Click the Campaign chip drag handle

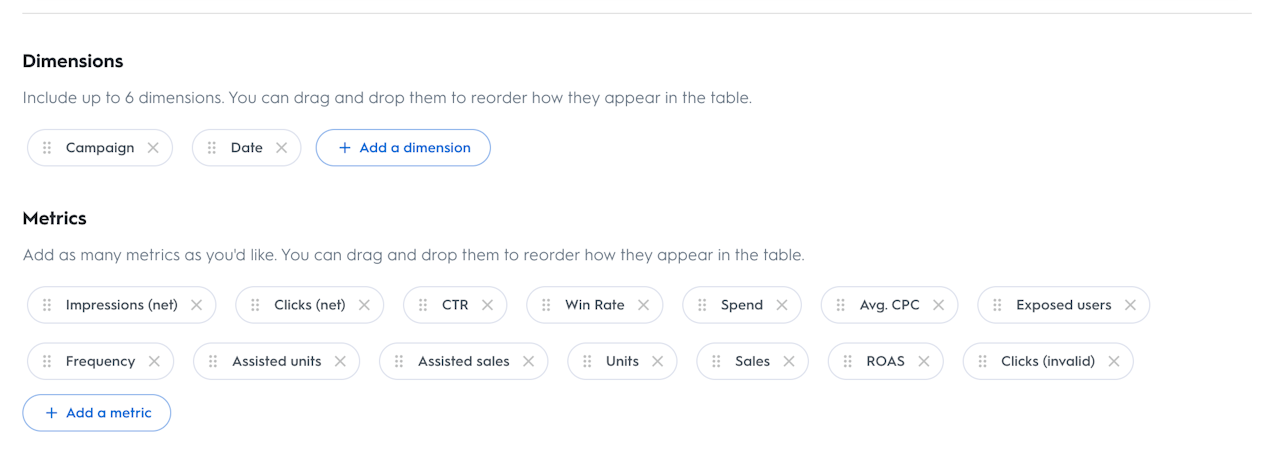point(47,148)
